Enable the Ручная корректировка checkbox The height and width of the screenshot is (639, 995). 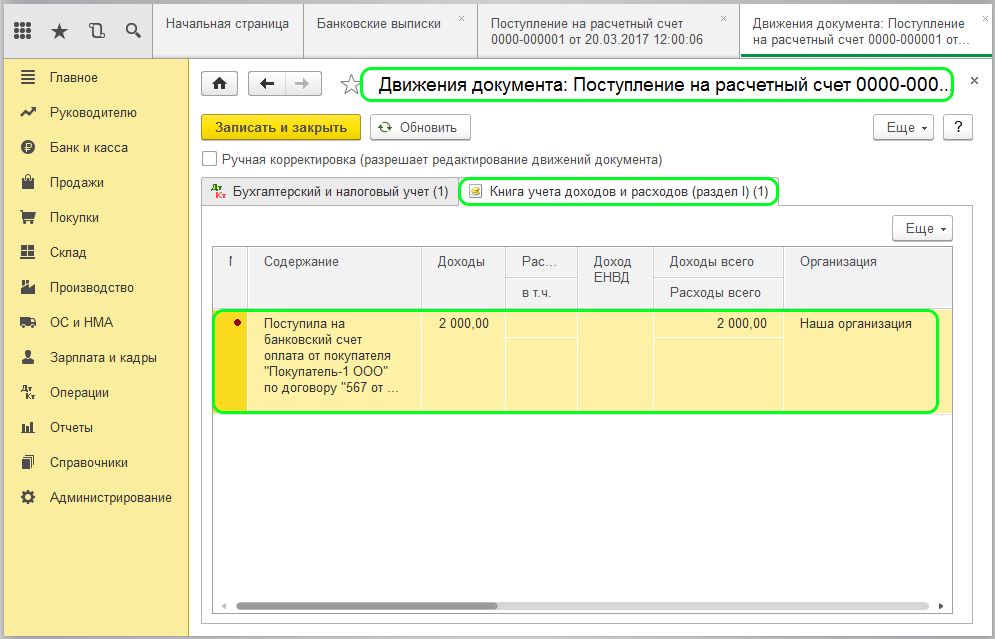click(209, 159)
